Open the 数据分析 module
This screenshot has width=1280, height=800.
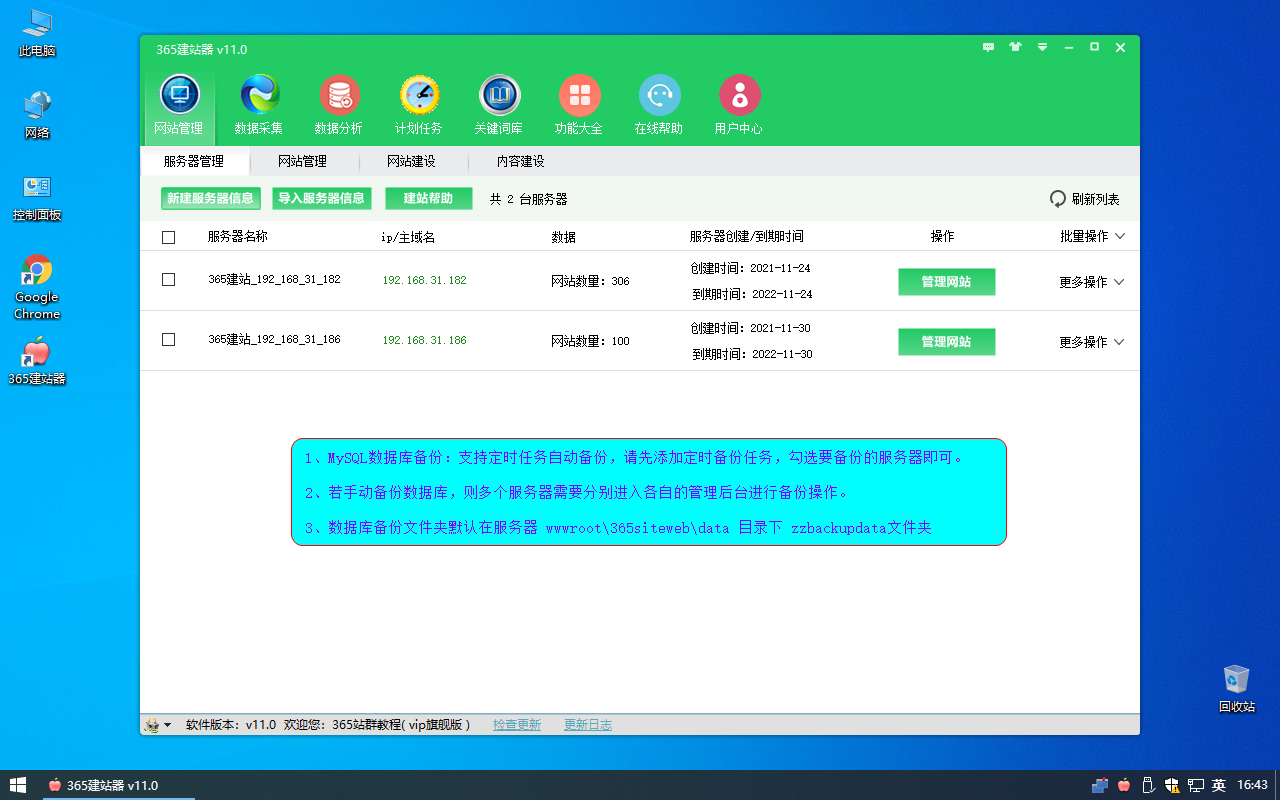(x=339, y=105)
